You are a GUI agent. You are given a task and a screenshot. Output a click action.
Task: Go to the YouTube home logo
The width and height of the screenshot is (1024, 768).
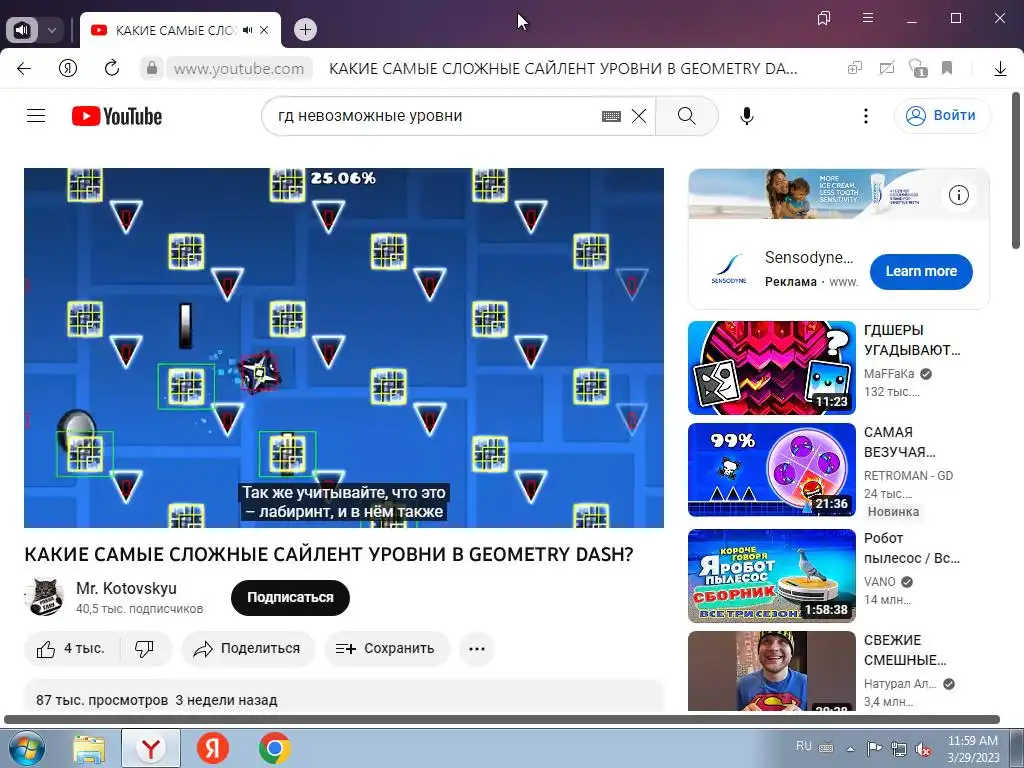coord(117,116)
